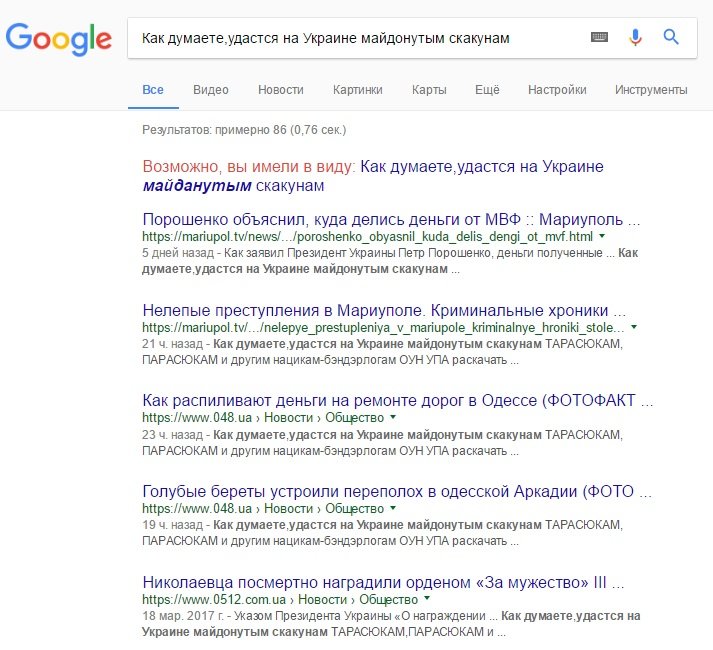Expand the arrow beside nelepye_prestupleniya URL
This screenshot has width=713, height=650.
pos(634,327)
